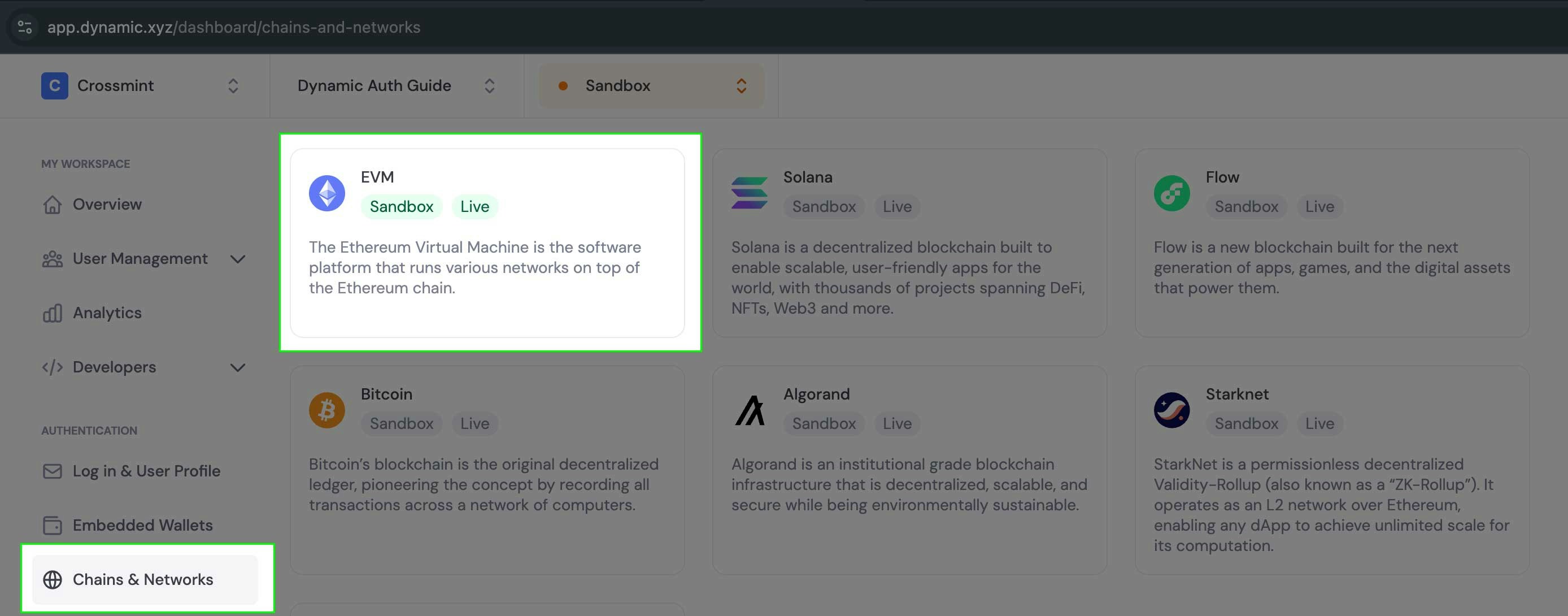Click the site settings icon in address bar

[25, 27]
